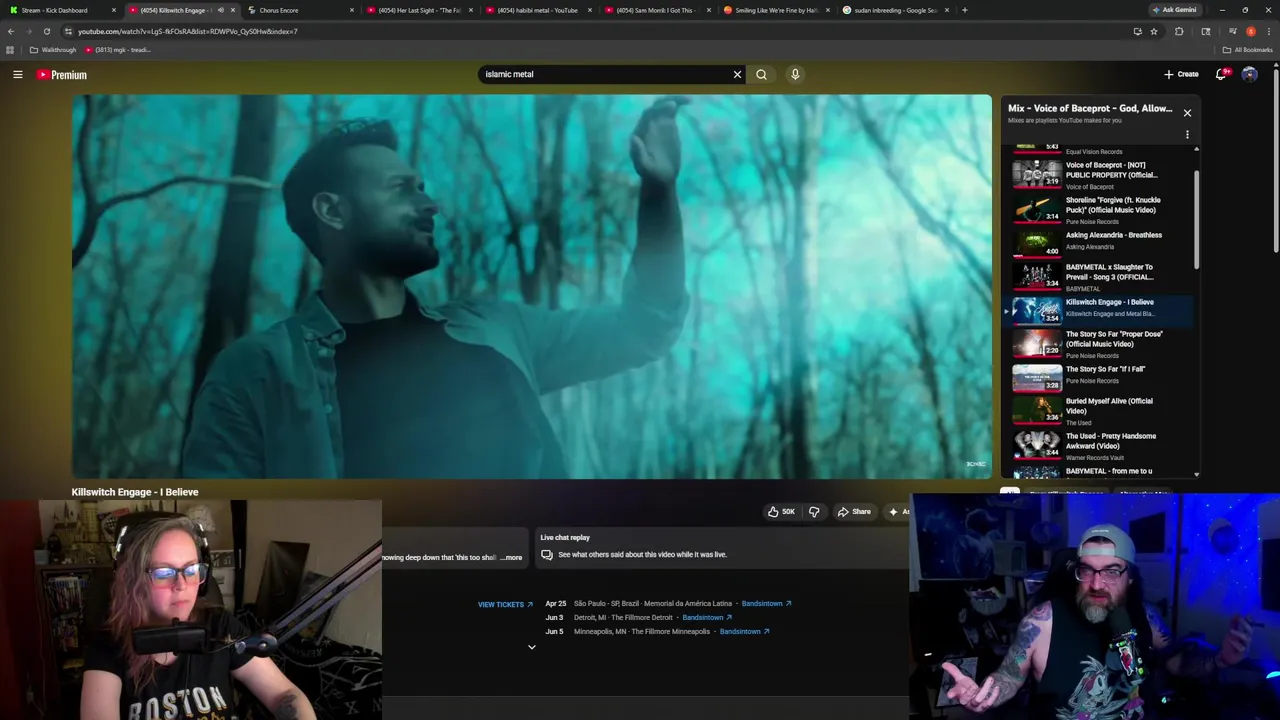Open a new browser tab

coord(964,10)
